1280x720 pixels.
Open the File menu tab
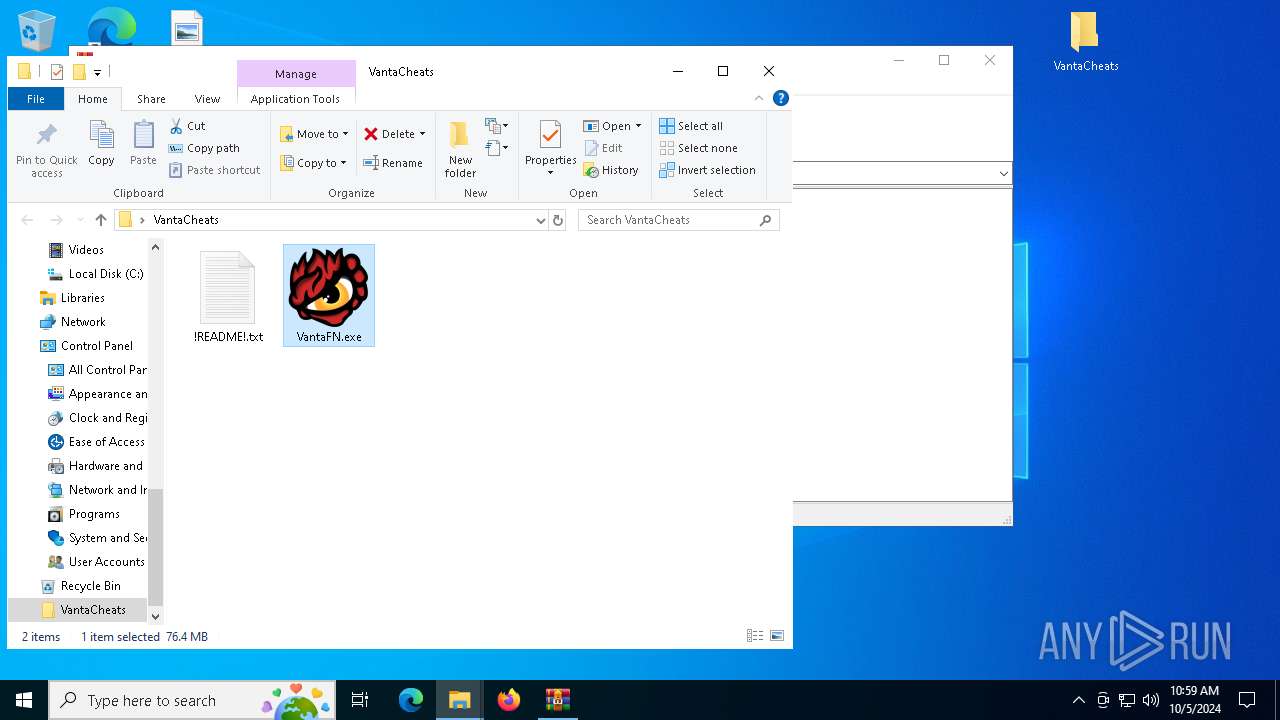[36, 99]
